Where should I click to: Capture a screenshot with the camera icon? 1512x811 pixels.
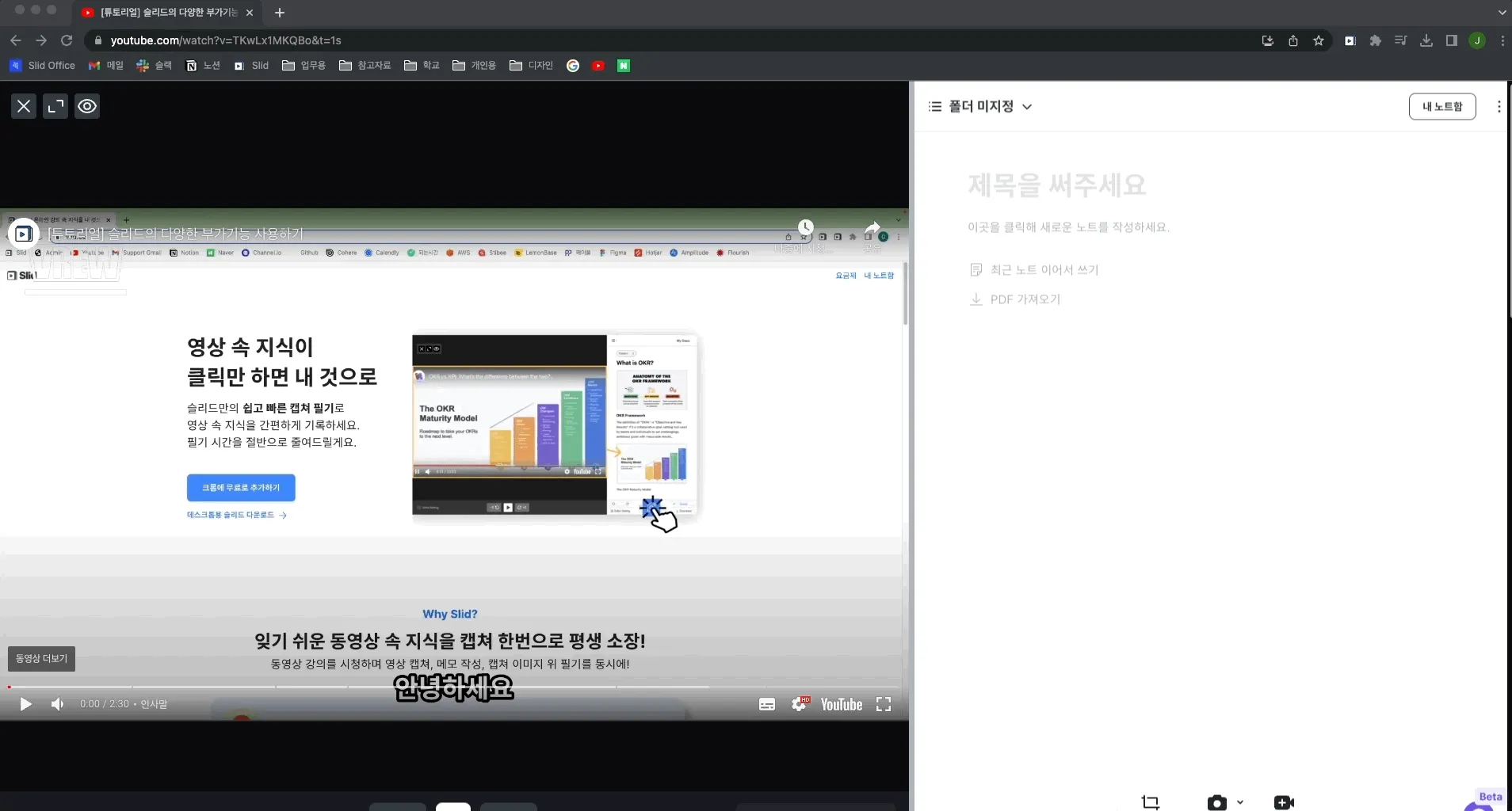(1217, 802)
